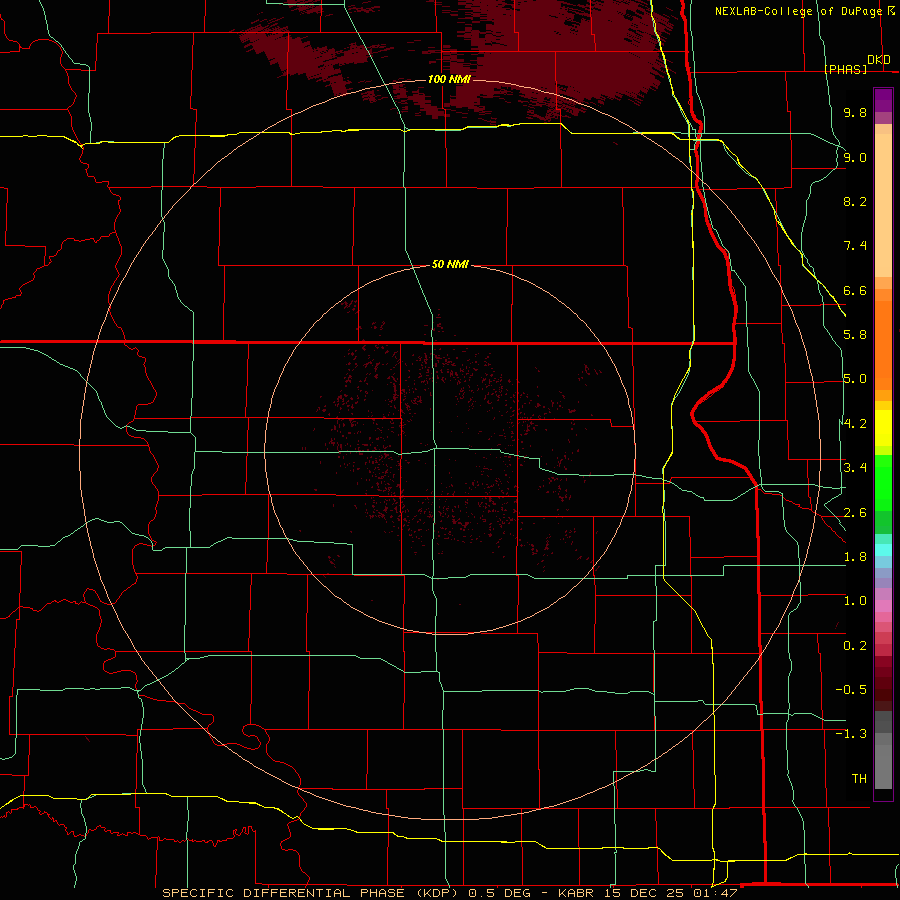The width and height of the screenshot is (900, 900).
Task: Click the DKD label above the color scale
Action: point(879,60)
